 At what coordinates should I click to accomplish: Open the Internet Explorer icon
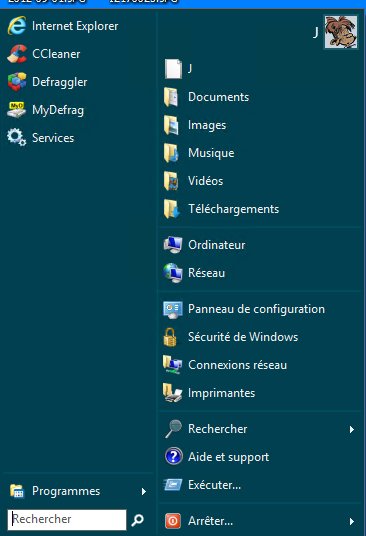coord(17,26)
